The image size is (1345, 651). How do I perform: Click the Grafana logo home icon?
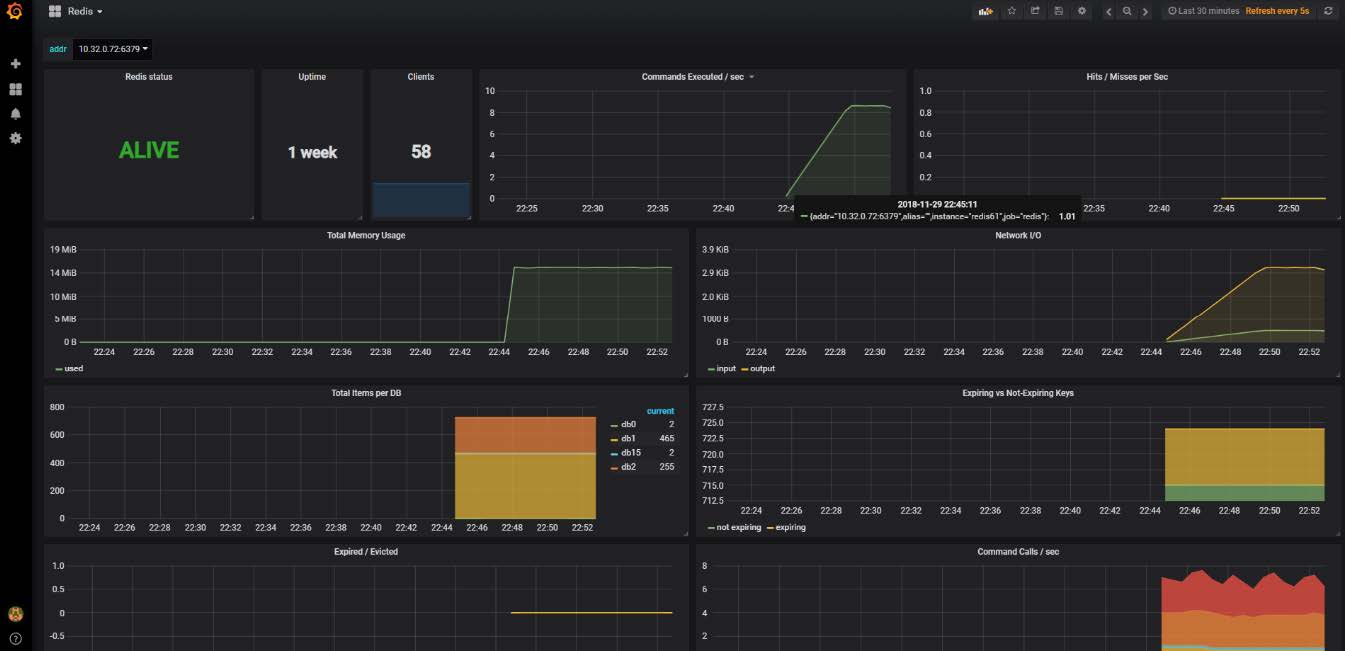(x=15, y=12)
